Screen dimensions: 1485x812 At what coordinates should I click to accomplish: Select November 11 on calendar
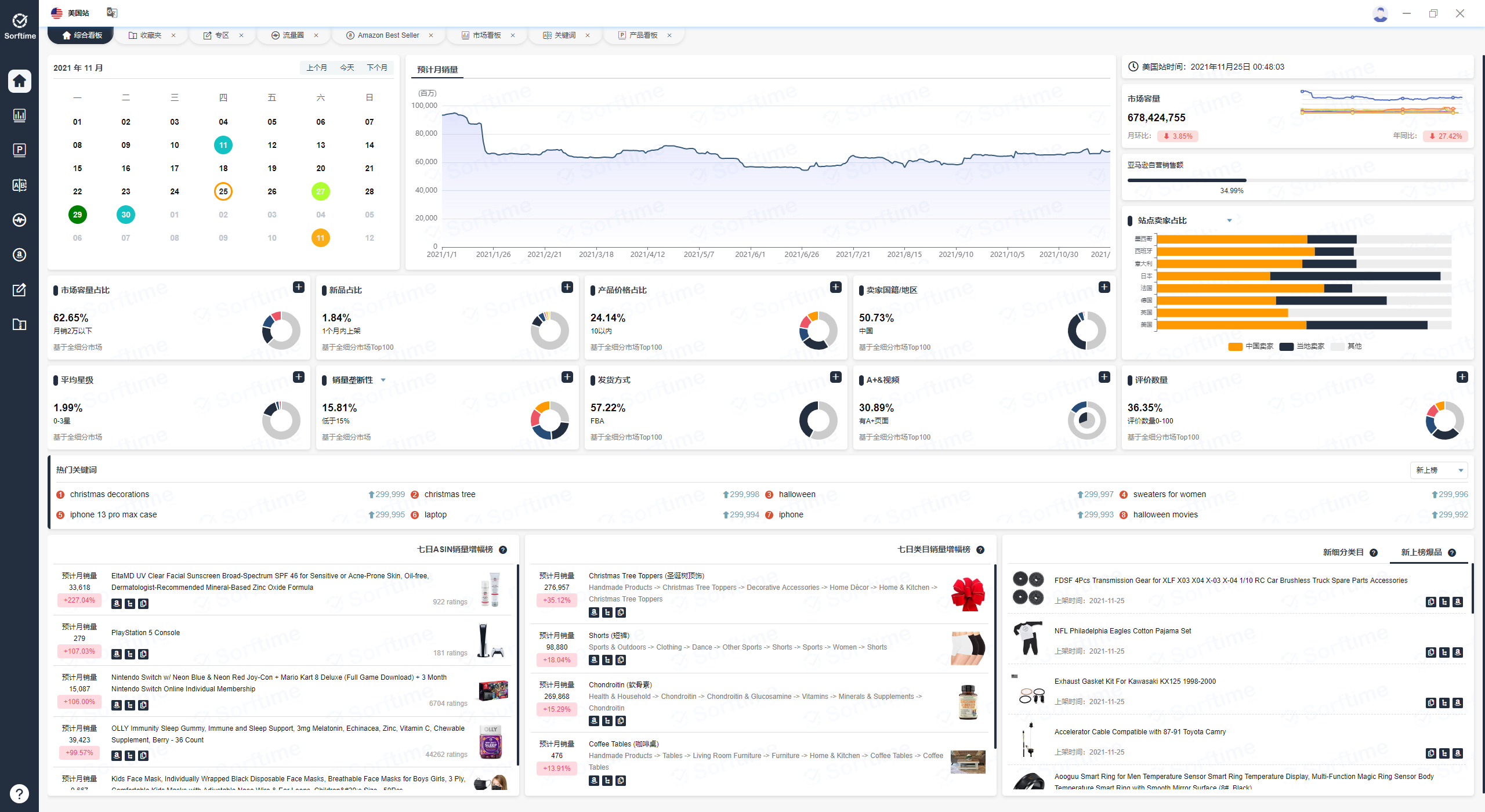coord(223,145)
